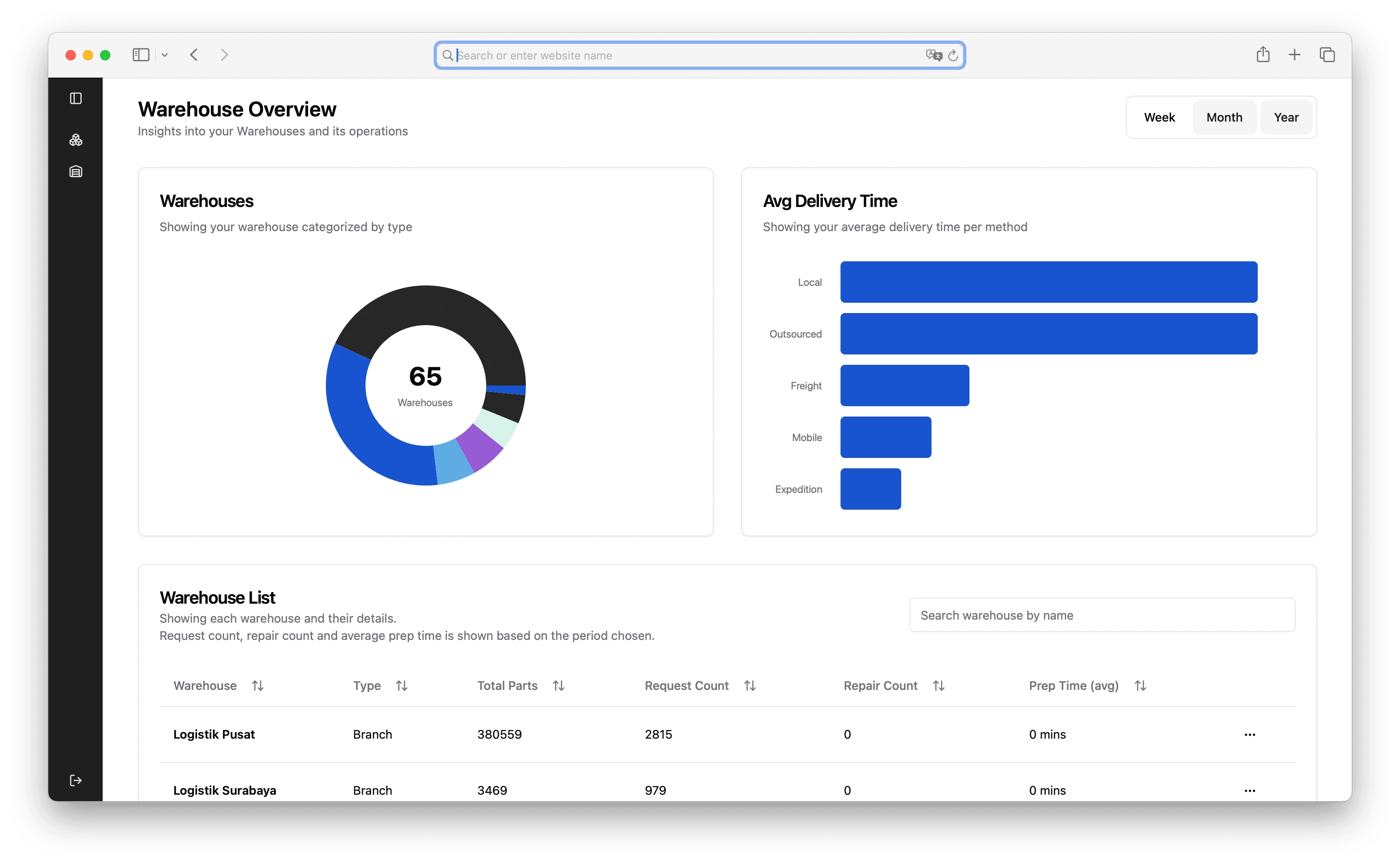Select the Year period filter
Viewport: 1400px width, 865px height.
[x=1286, y=117]
